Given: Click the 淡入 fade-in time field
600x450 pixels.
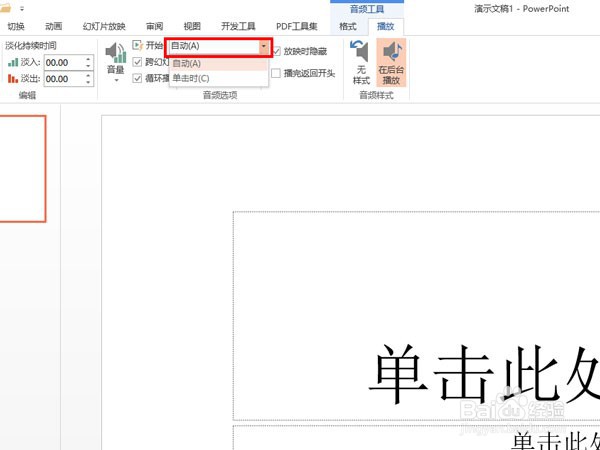Looking at the screenshot, I should tap(64, 62).
